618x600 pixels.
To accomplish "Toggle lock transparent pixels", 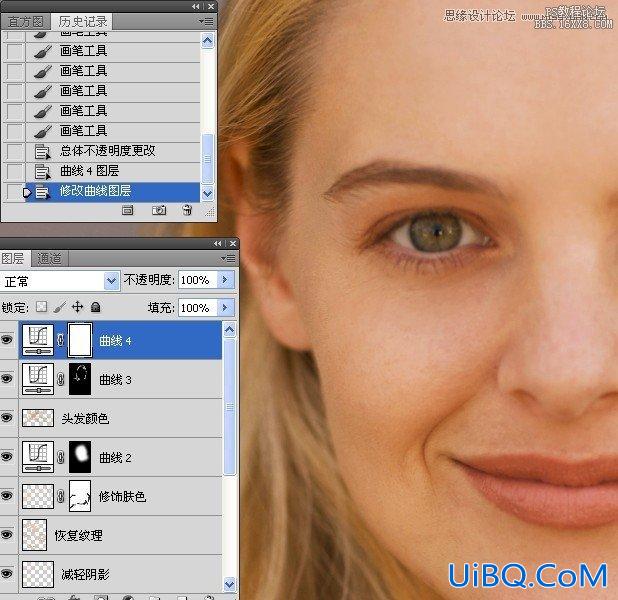I will [x=41, y=307].
